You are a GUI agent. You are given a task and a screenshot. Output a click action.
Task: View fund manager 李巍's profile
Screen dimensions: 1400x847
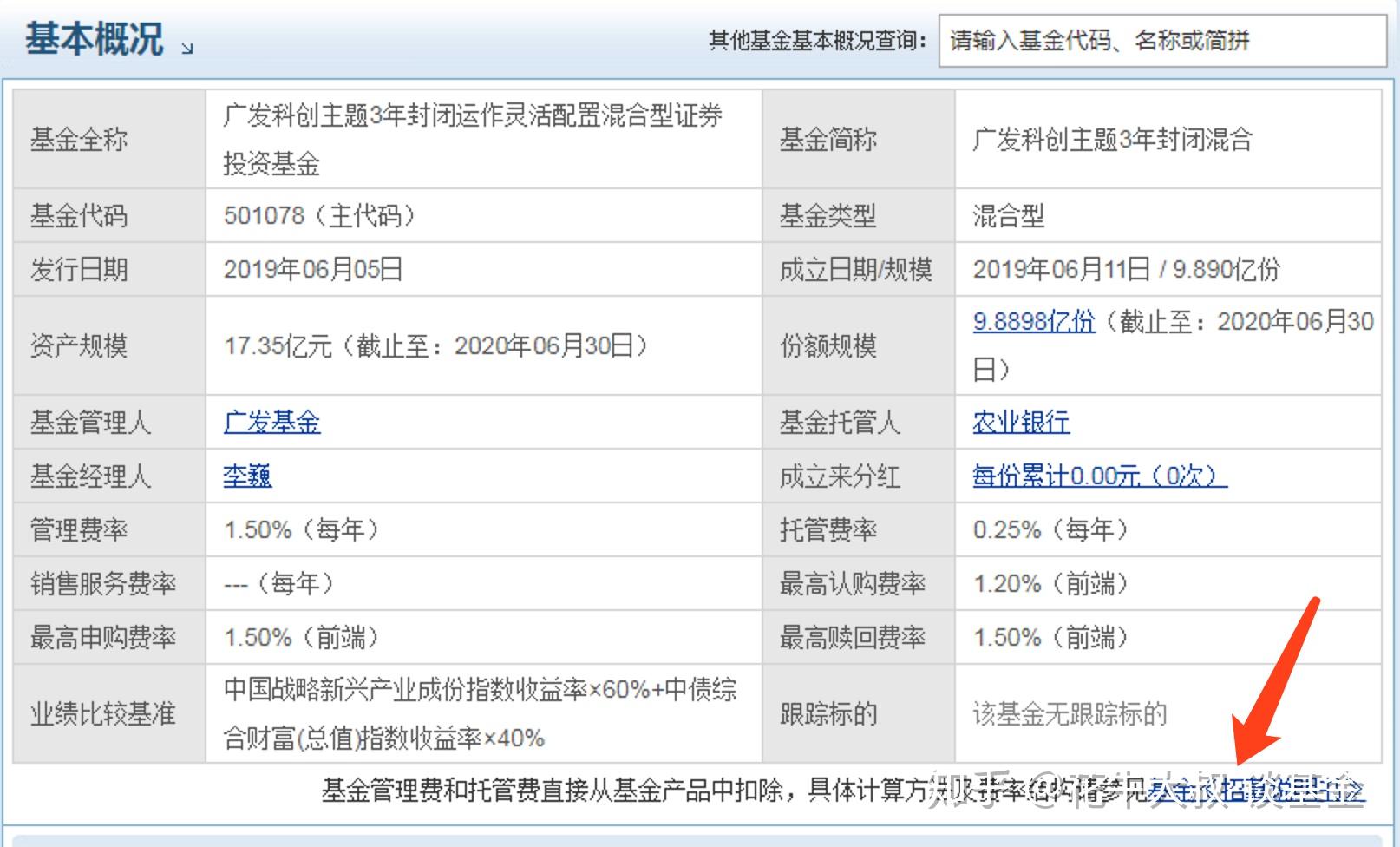[x=245, y=476]
